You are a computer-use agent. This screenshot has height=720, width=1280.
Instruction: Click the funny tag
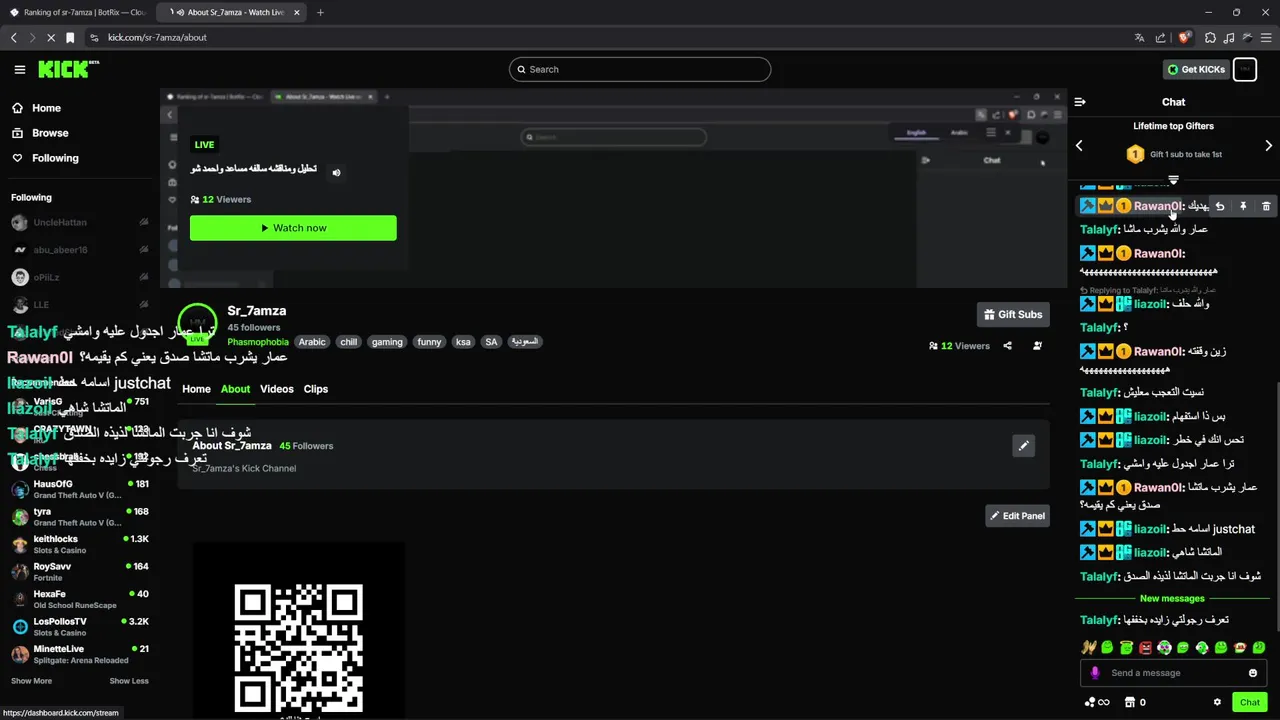coord(429,342)
